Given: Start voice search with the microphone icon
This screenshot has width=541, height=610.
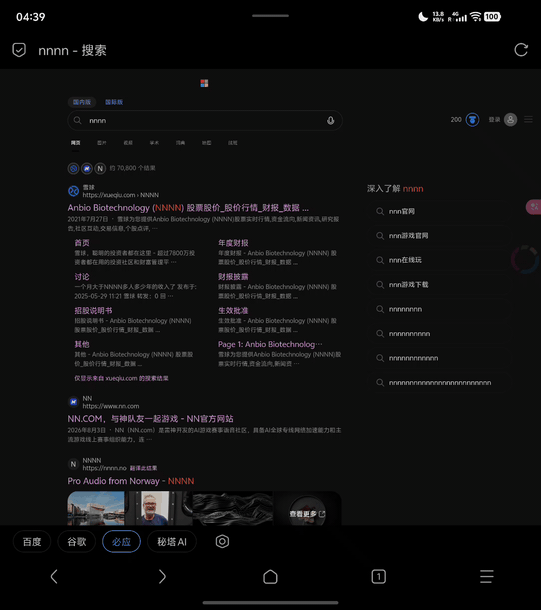Looking at the screenshot, I should click(331, 121).
